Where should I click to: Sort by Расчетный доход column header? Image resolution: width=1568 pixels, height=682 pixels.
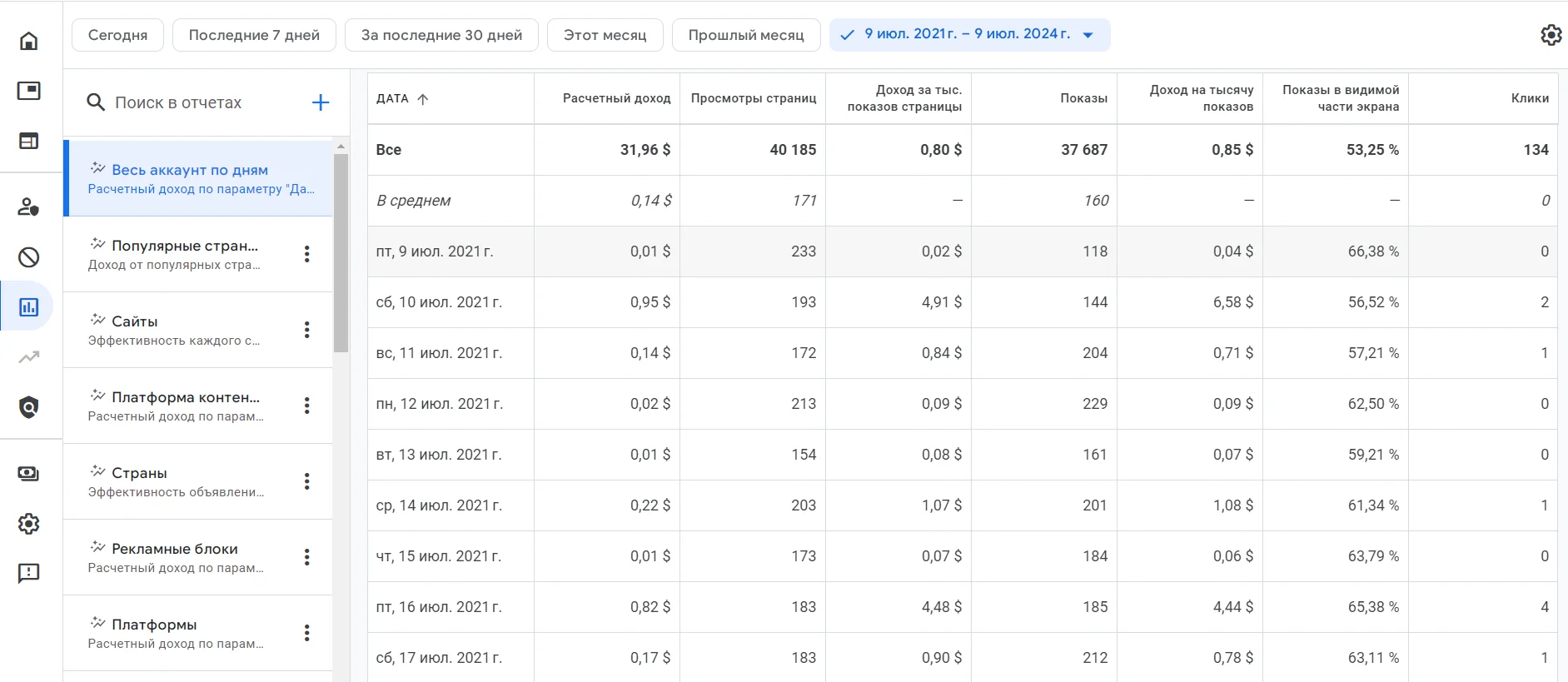coord(616,98)
